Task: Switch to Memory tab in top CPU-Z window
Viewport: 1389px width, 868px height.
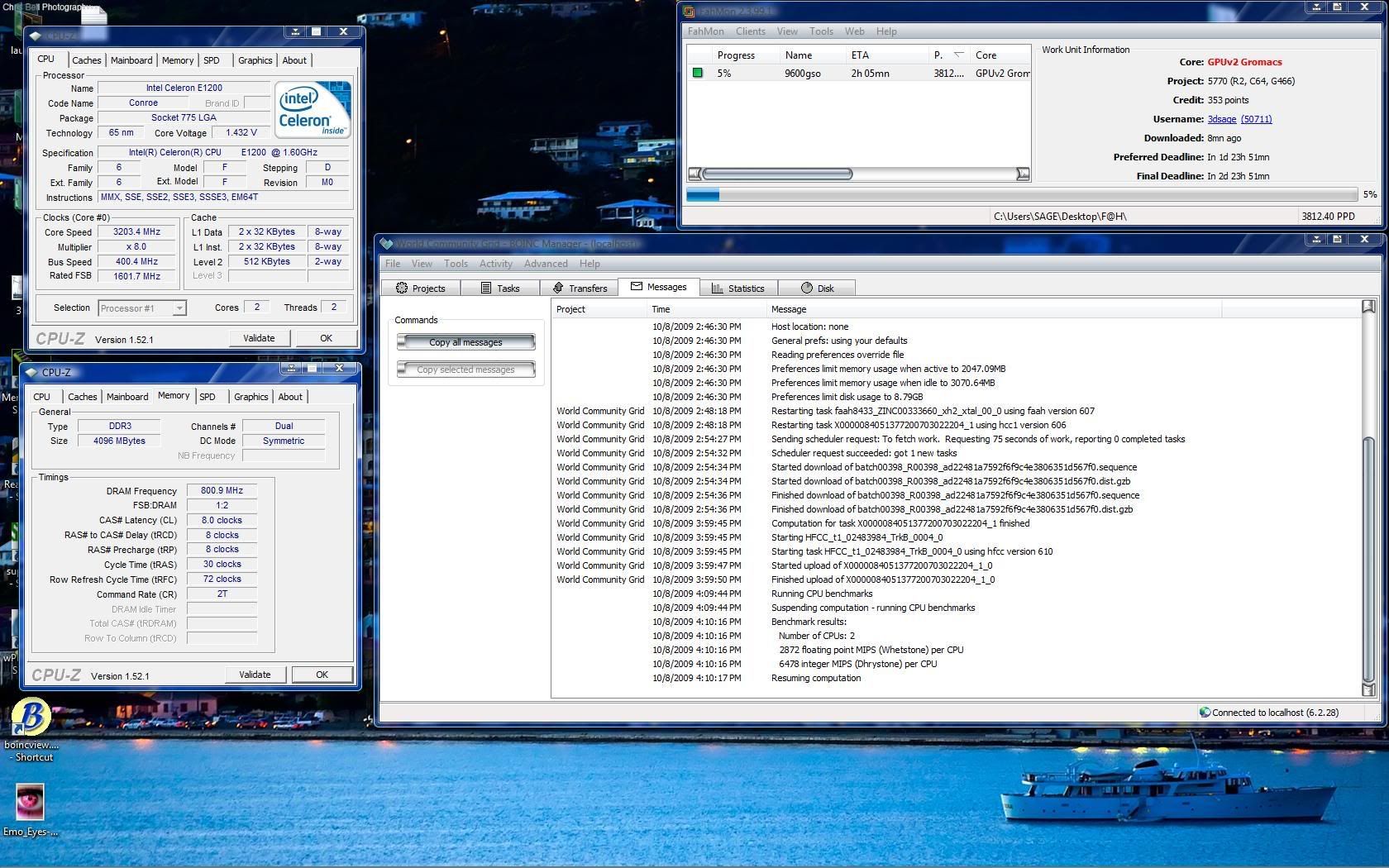Action: click(177, 60)
